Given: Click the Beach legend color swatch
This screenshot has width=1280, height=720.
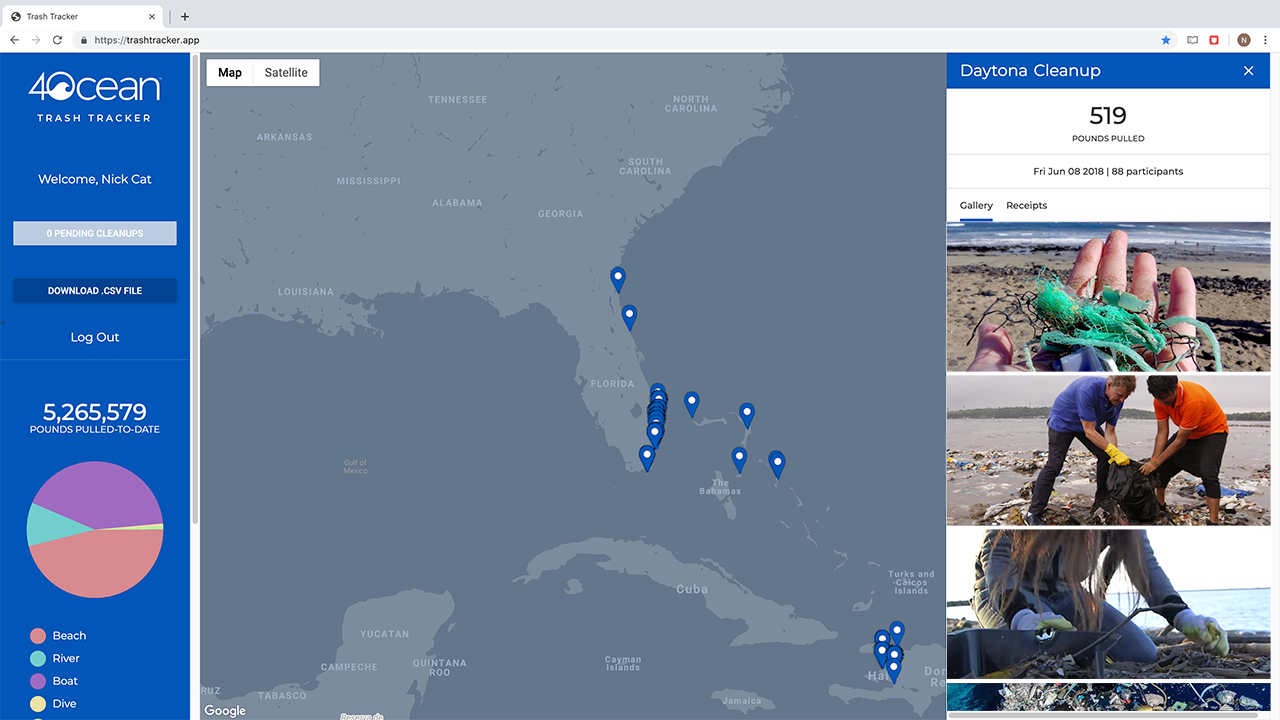Looking at the screenshot, I should coord(38,636).
